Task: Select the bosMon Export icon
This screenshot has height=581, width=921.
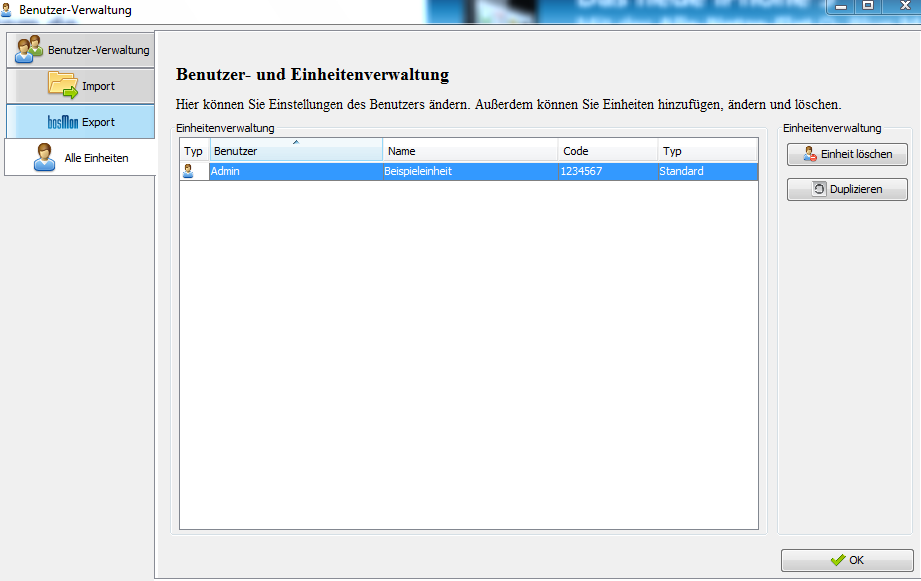Action: 62,122
